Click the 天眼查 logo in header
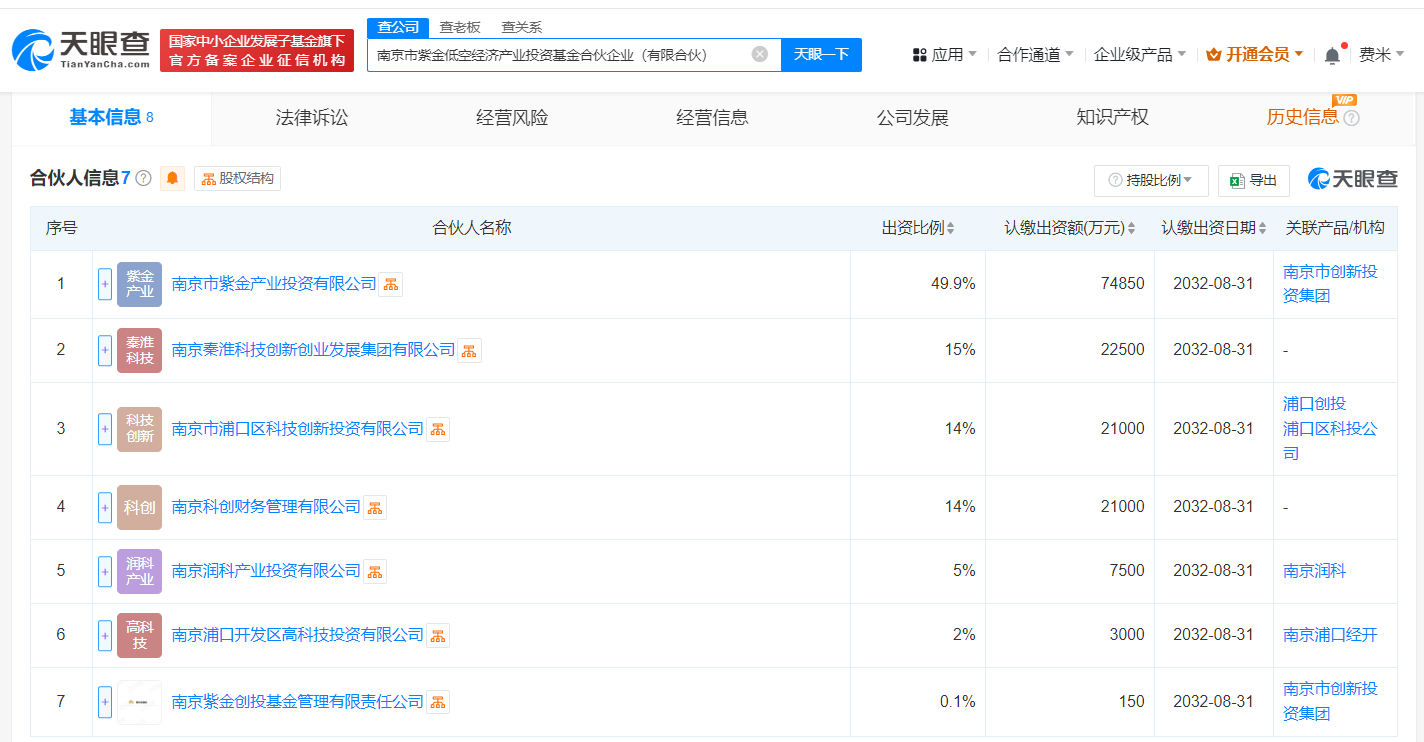Image resolution: width=1424 pixels, height=742 pixels. 82,50
